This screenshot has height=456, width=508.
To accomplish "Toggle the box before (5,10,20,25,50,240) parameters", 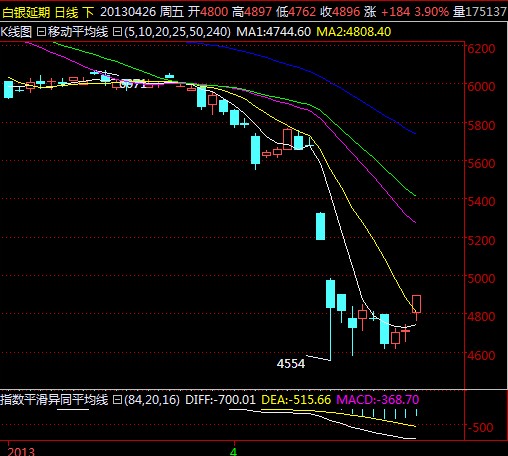I will tap(117, 32).
